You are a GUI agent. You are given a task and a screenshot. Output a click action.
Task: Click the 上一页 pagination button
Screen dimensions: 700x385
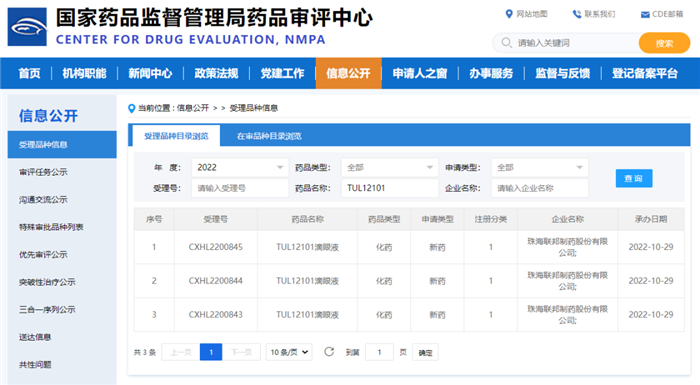(181, 352)
